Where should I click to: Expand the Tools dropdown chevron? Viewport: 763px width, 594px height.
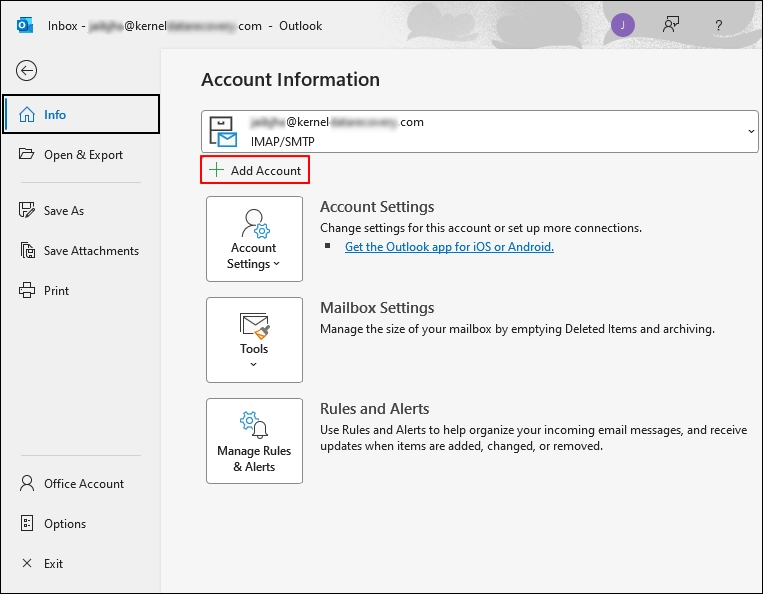254,364
